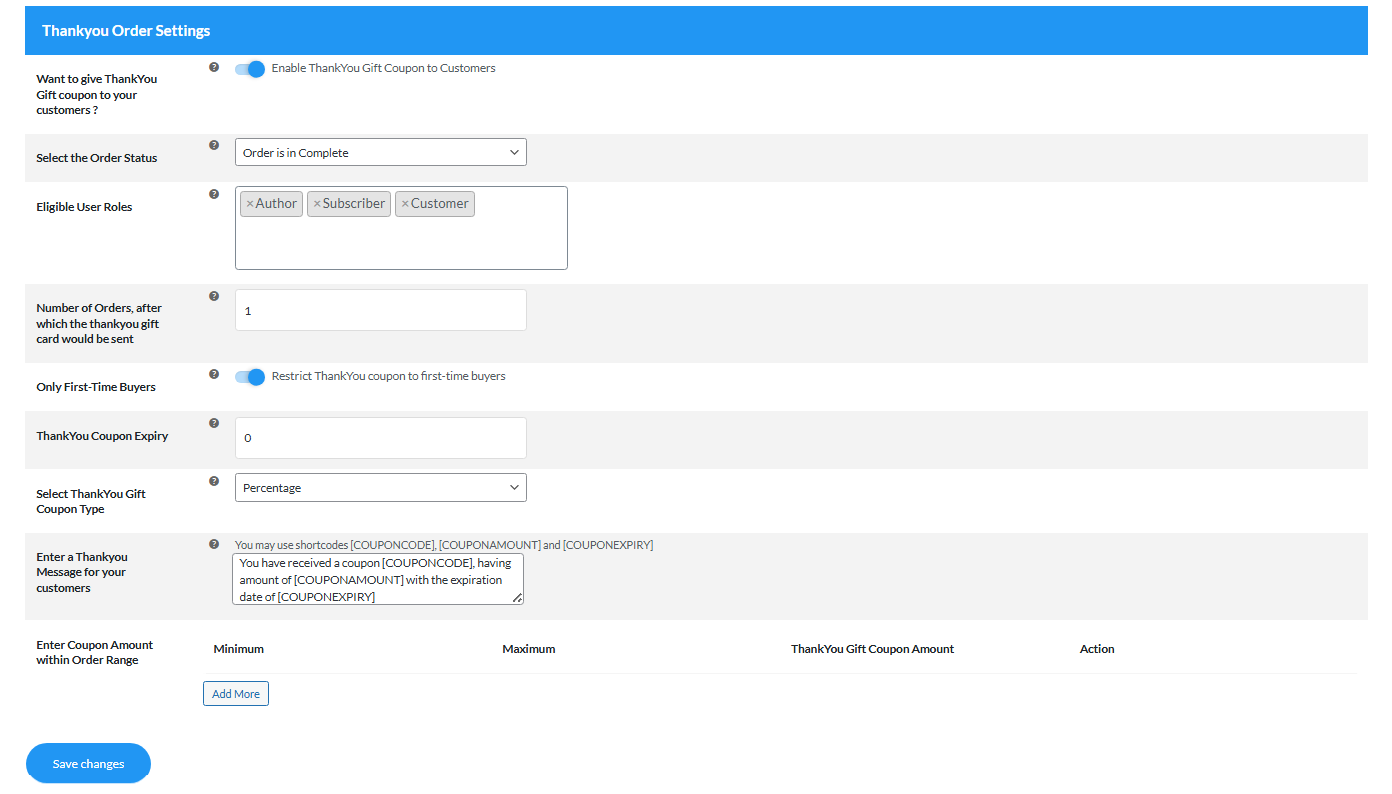Disable ThankYou Gift Coupon to Customers toggle
Image resolution: width=1392 pixels, height=794 pixels.
pos(250,69)
